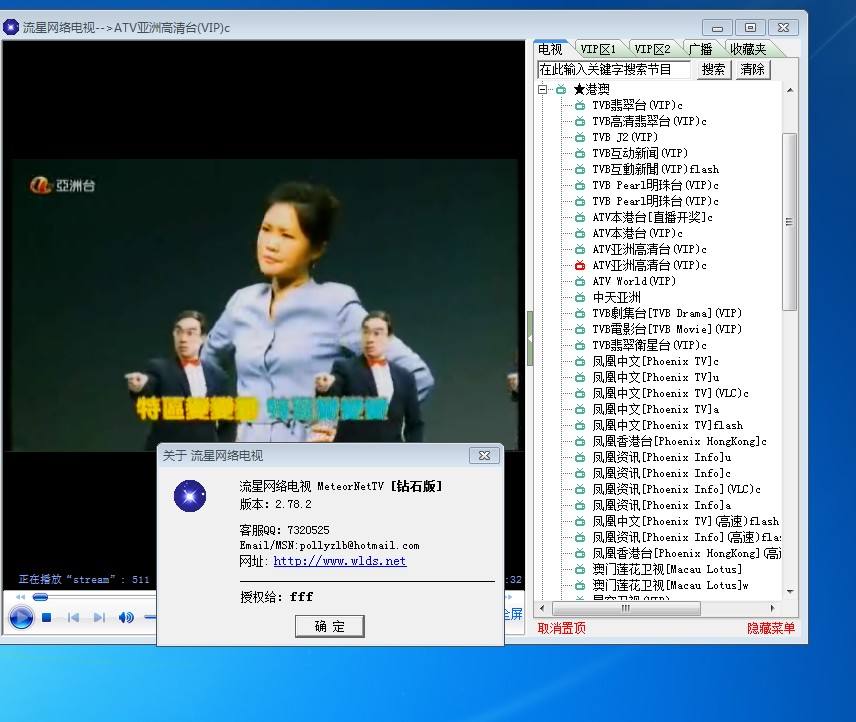Switch to the 广播 tab
The image size is (856, 722).
click(700, 49)
